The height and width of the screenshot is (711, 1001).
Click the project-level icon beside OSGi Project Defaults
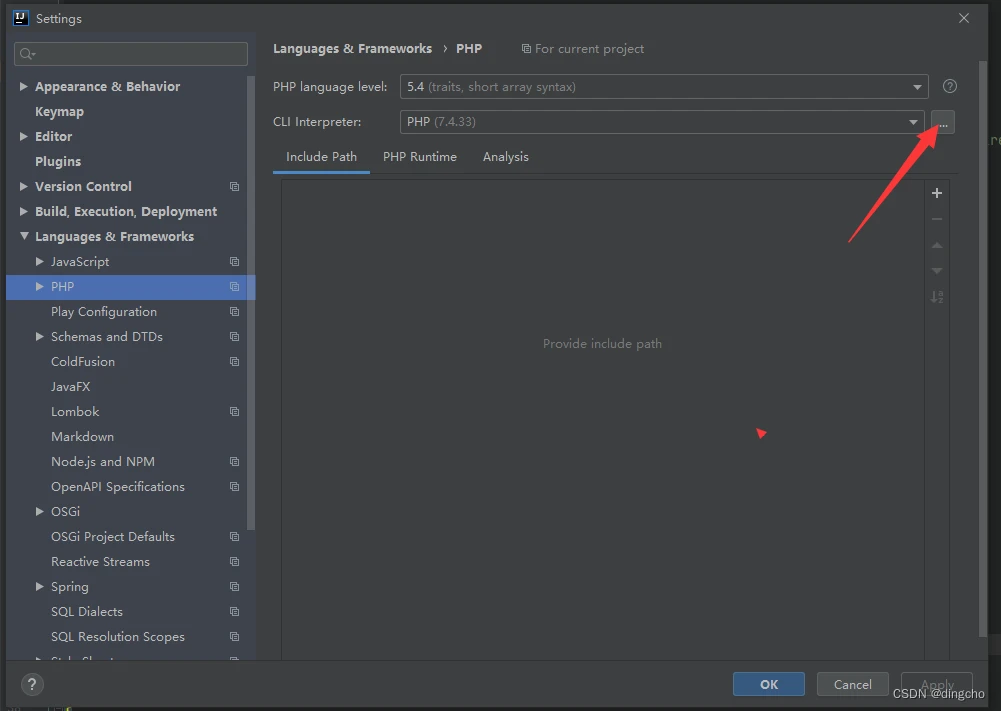(x=234, y=537)
